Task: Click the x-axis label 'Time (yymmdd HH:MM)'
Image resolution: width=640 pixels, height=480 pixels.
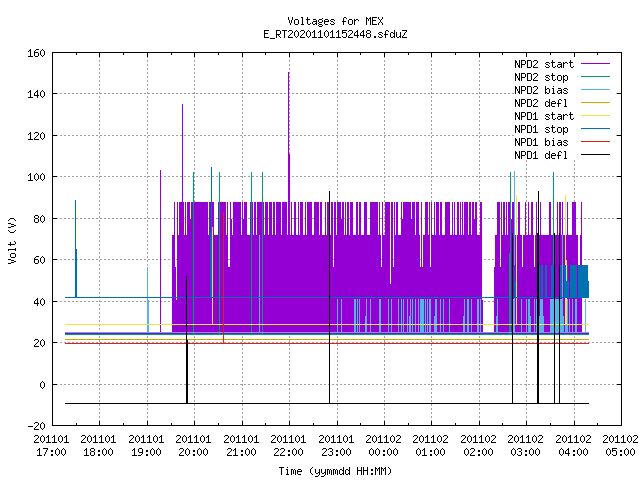Action: (335, 471)
